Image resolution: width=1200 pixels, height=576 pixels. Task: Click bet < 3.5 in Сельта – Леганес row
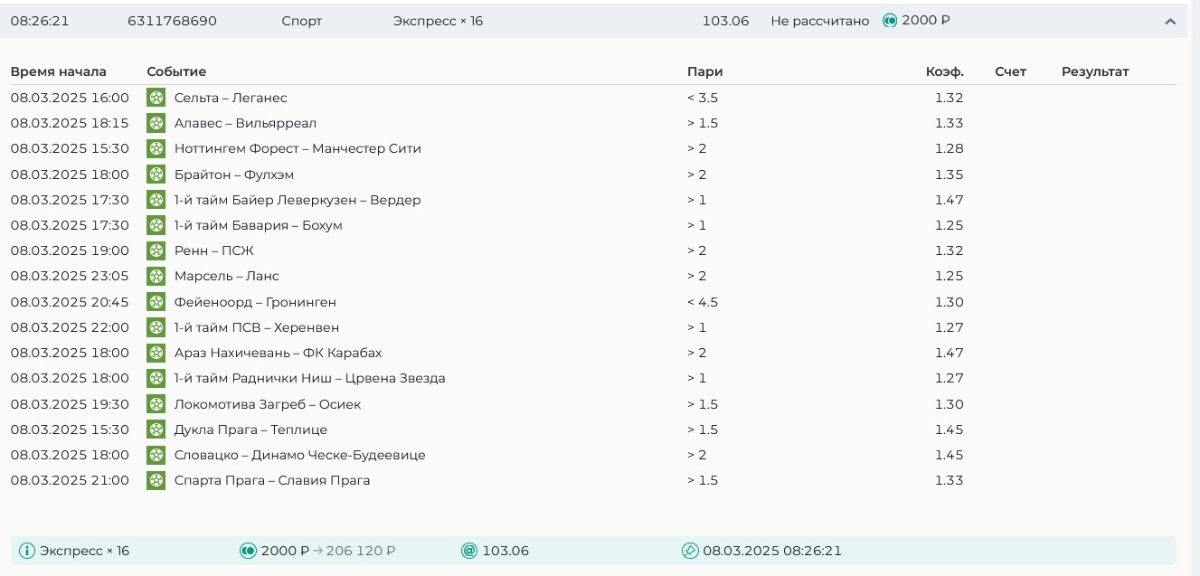coord(703,98)
